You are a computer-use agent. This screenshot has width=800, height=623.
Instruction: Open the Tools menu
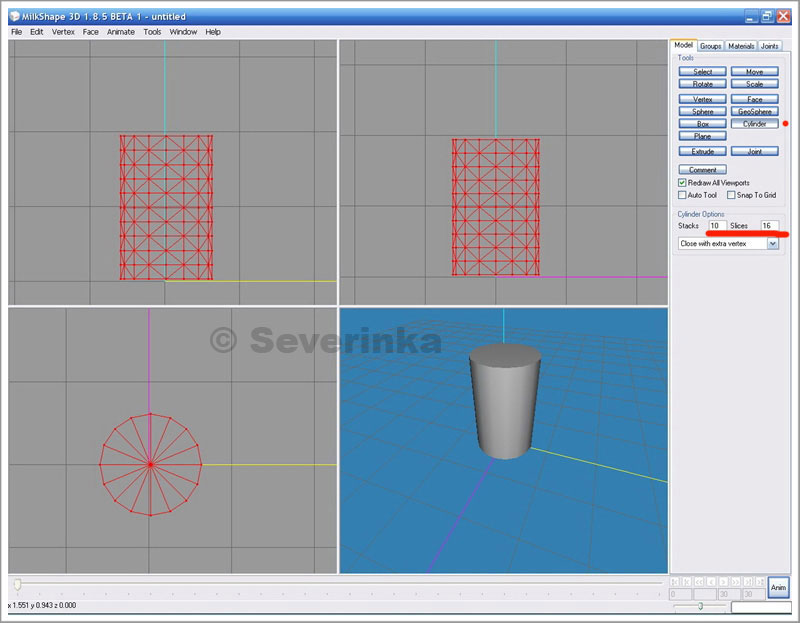pos(152,32)
